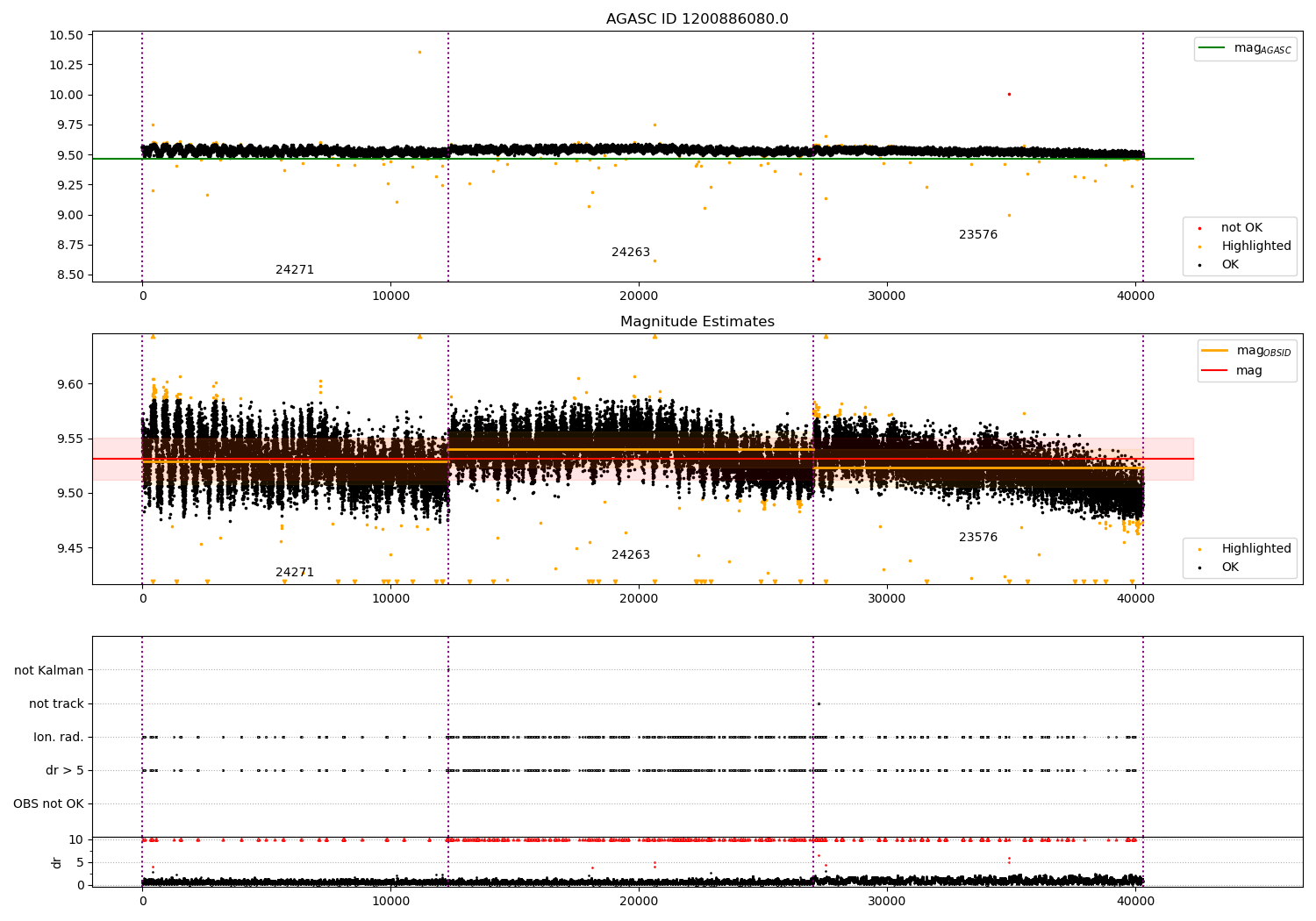
Task: Click the 9.55 tick in Magnitude Estimates plot
Action: pyautogui.click(x=69, y=439)
